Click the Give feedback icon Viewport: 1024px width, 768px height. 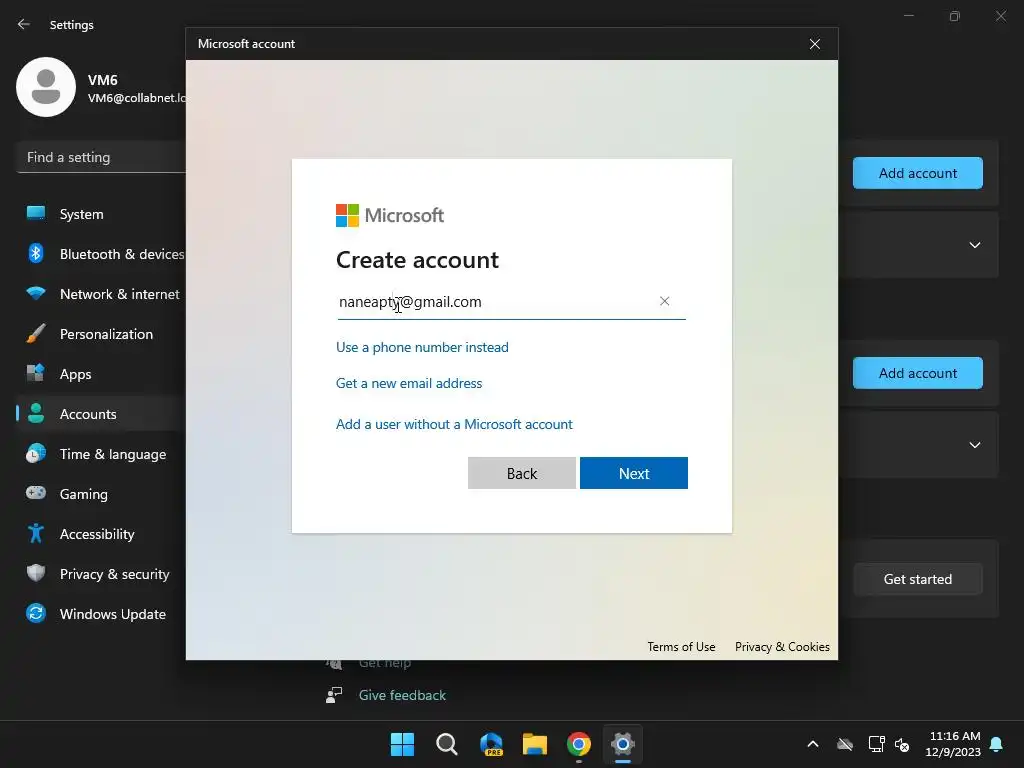pyautogui.click(x=334, y=695)
